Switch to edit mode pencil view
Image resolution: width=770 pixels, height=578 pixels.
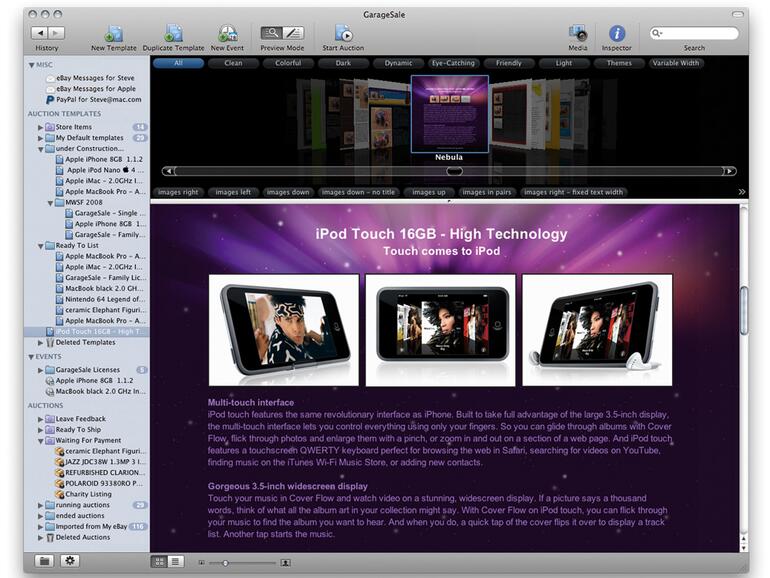click(293, 33)
